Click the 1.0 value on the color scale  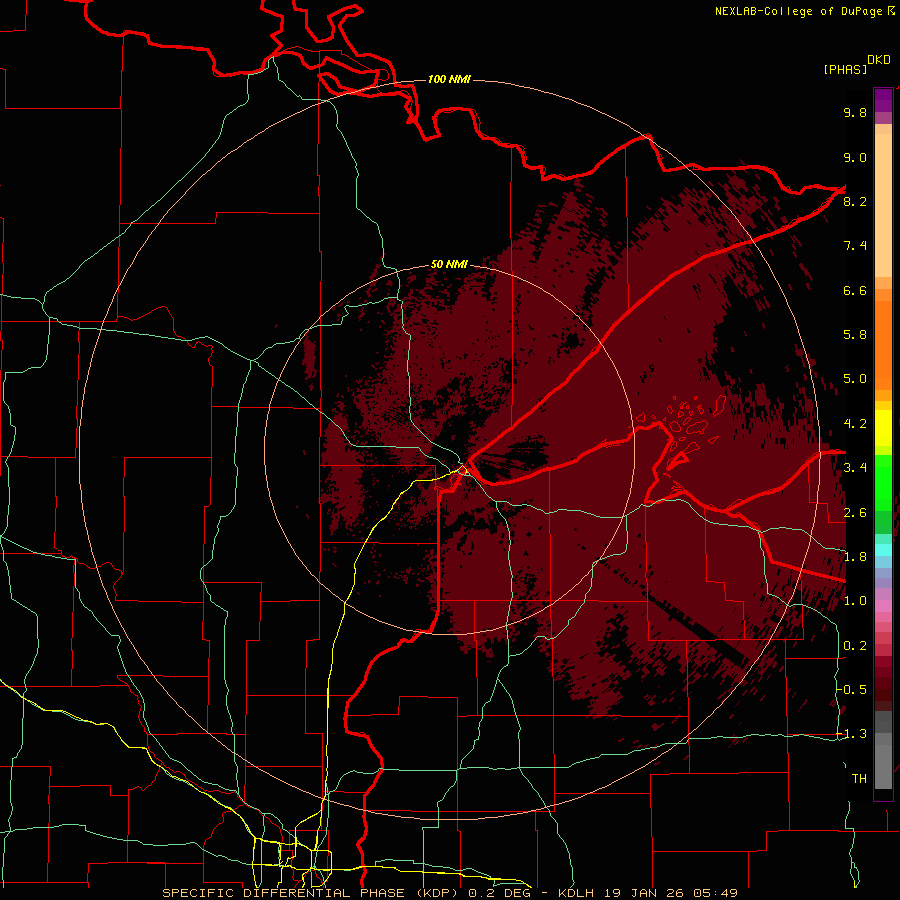coord(855,601)
